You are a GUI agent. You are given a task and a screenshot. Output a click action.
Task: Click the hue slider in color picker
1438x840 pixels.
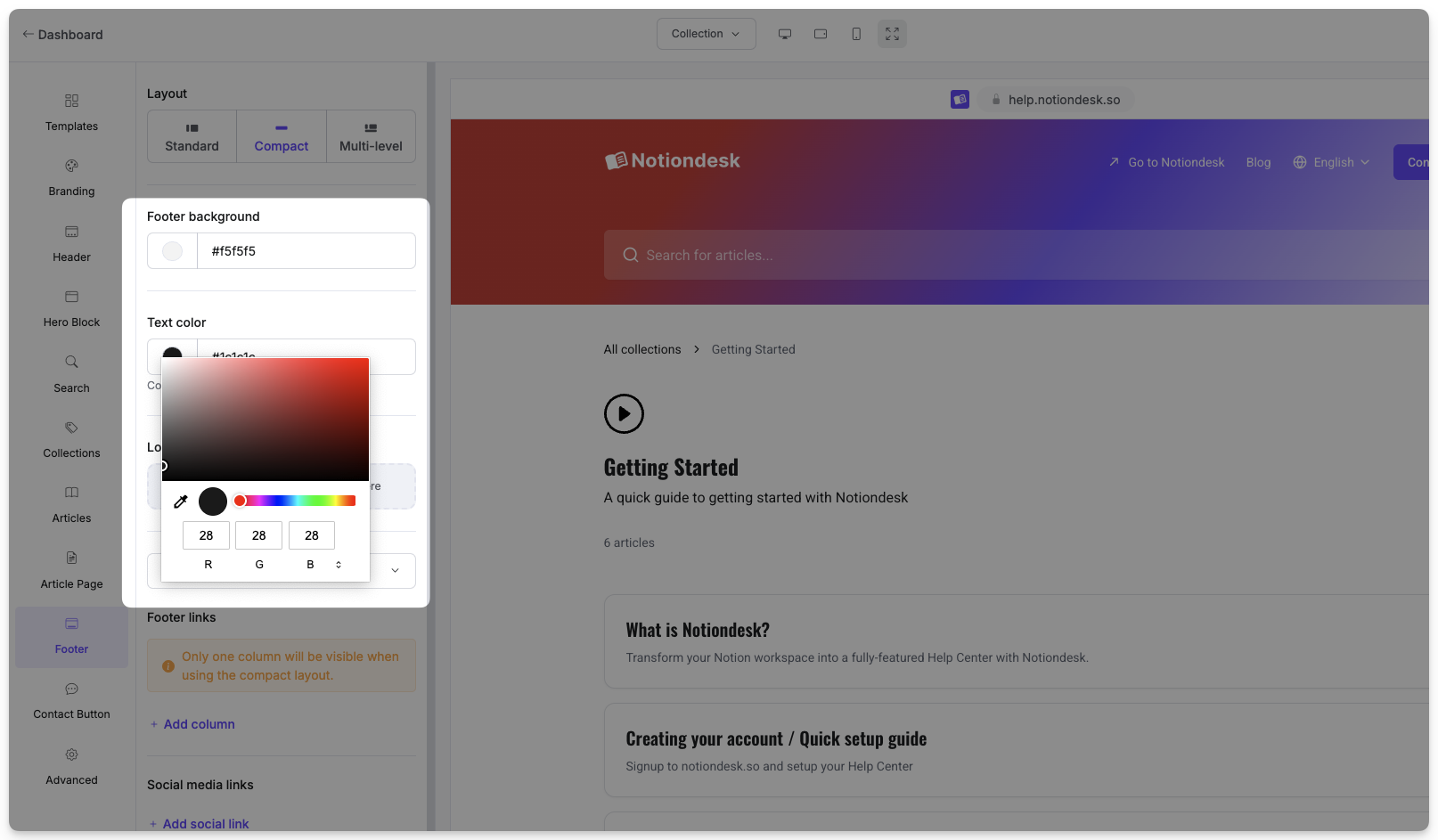coord(295,501)
